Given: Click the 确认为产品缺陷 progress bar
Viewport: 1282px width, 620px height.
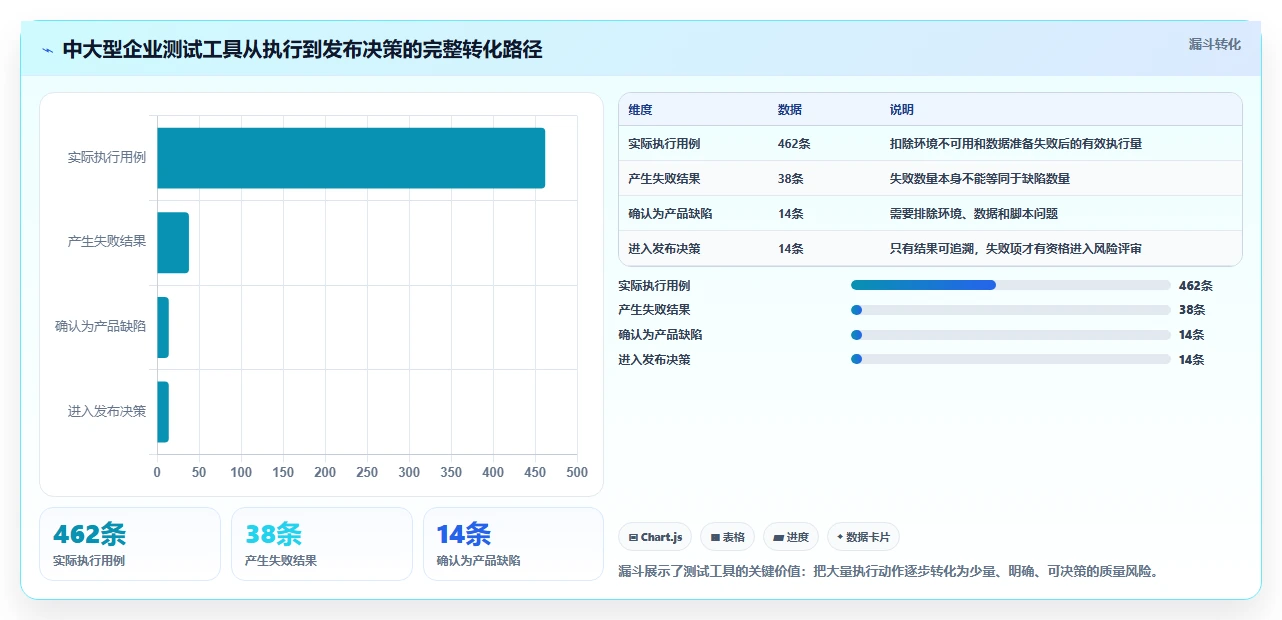Looking at the screenshot, I should point(1010,335).
